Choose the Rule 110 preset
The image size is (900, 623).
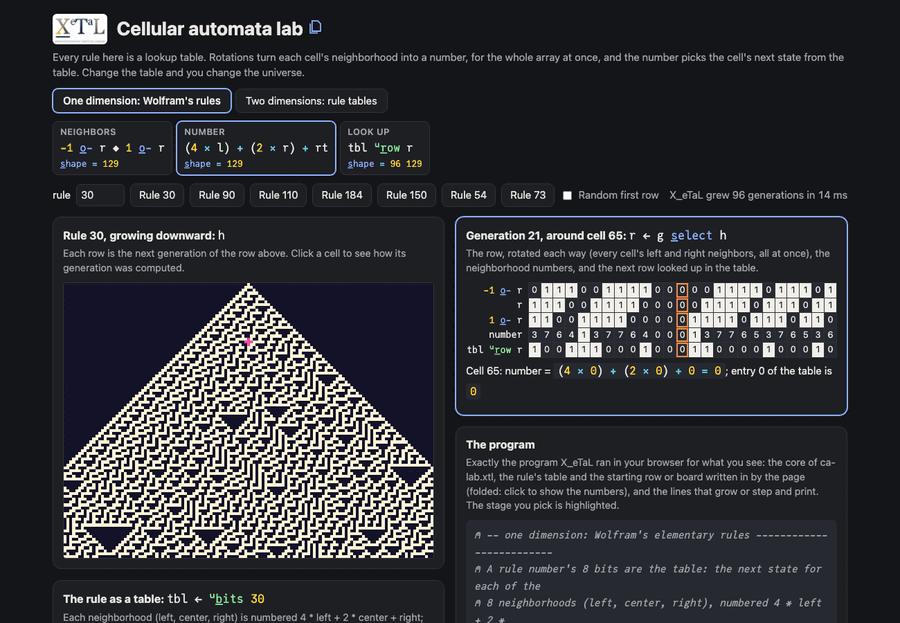pos(278,195)
